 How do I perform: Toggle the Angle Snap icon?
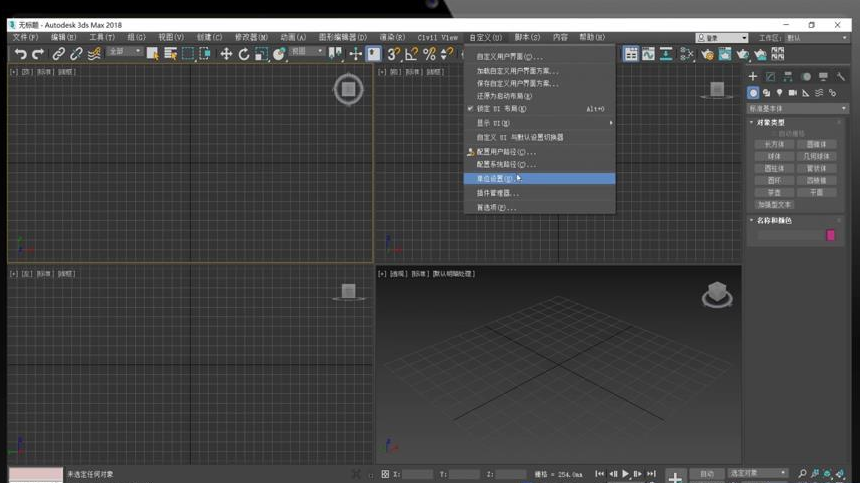(411, 54)
